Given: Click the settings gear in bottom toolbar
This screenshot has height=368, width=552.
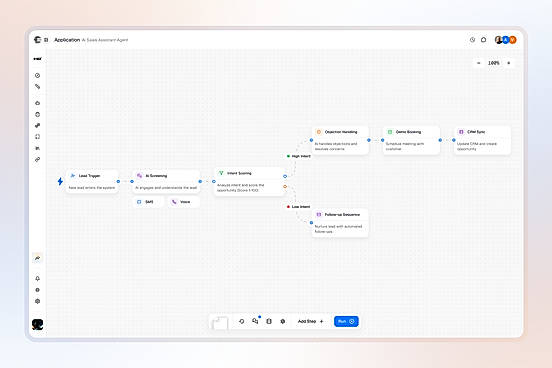Looking at the screenshot, I should tap(283, 321).
